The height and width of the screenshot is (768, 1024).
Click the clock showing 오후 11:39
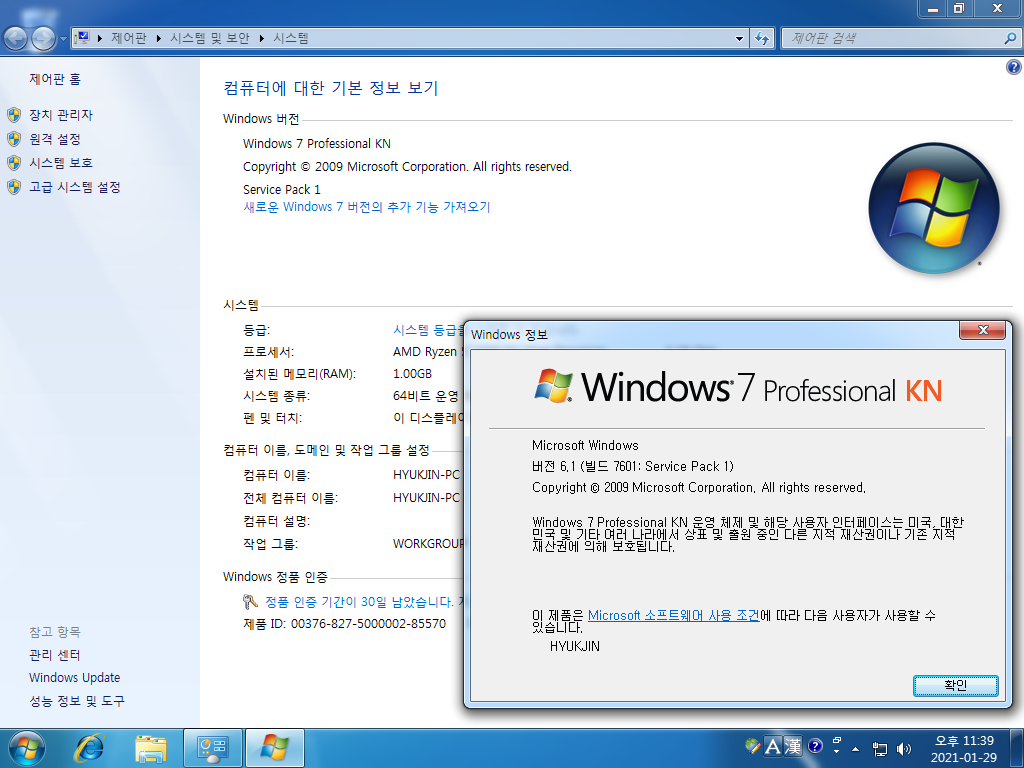[x=964, y=741]
